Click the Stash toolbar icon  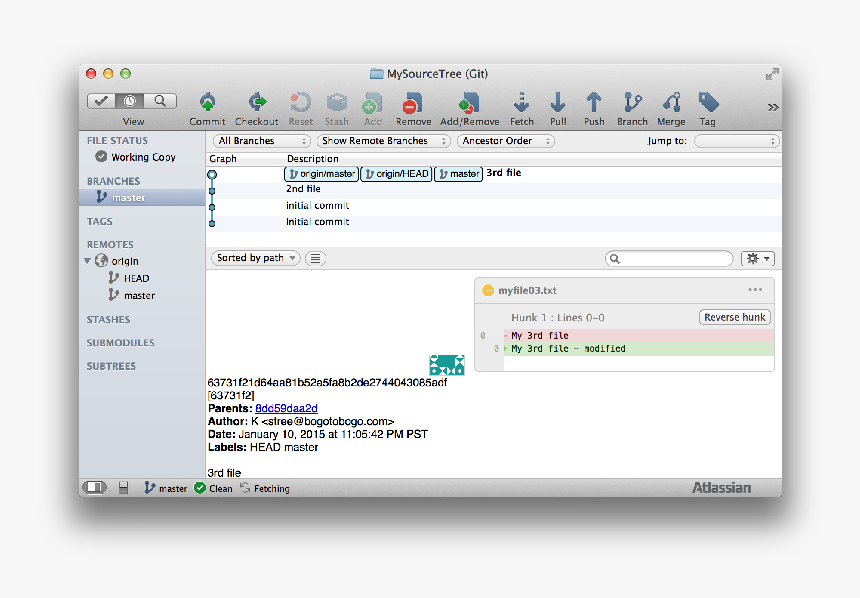(x=337, y=103)
